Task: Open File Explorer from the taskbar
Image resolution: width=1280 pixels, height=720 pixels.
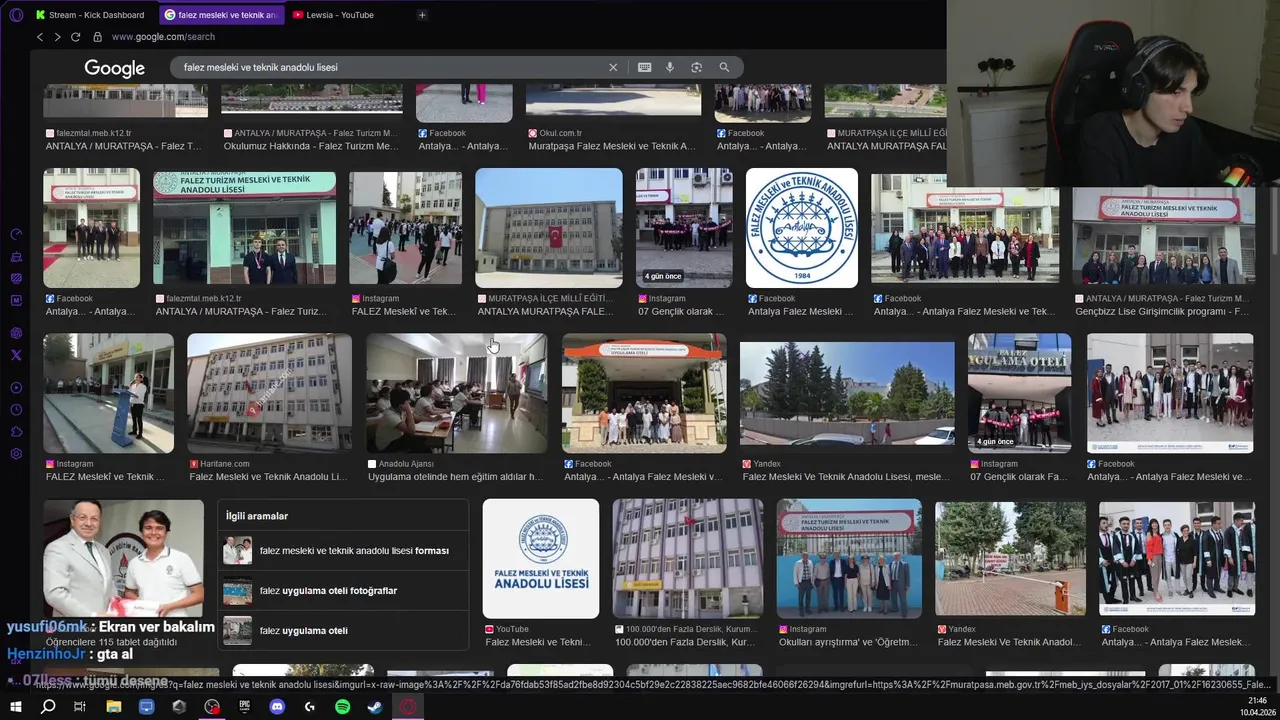Action: click(114, 706)
